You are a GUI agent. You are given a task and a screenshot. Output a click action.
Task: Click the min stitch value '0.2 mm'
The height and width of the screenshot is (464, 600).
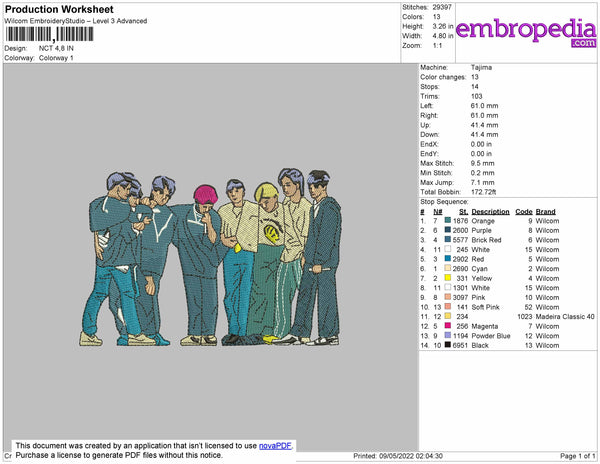(x=483, y=173)
